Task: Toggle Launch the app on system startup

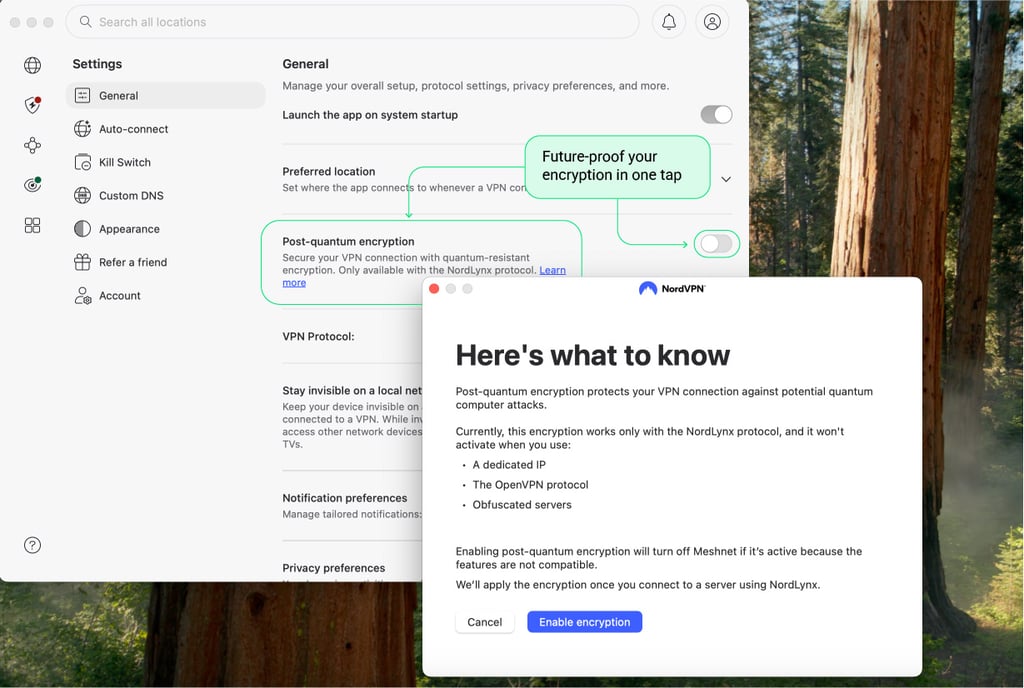Action: pyautogui.click(x=716, y=115)
